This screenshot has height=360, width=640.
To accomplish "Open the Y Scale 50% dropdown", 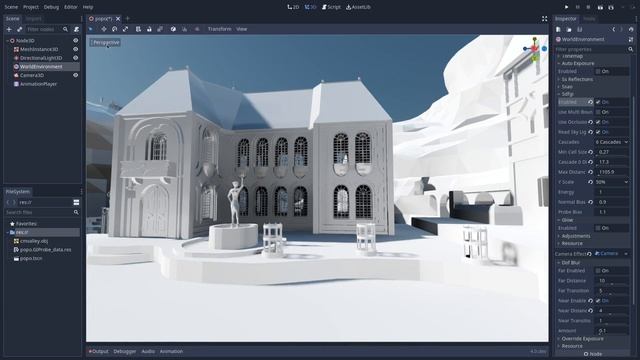I will click(611, 182).
